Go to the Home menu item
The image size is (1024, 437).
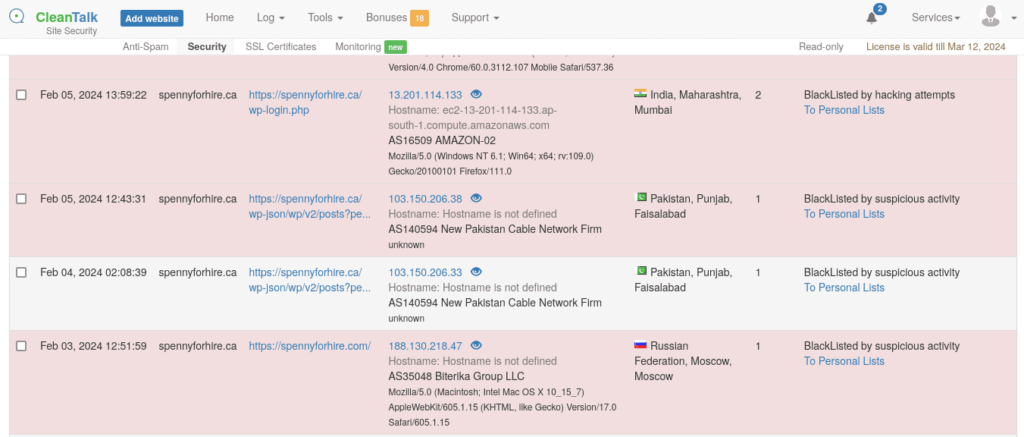pyautogui.click(x=219, y=18)
